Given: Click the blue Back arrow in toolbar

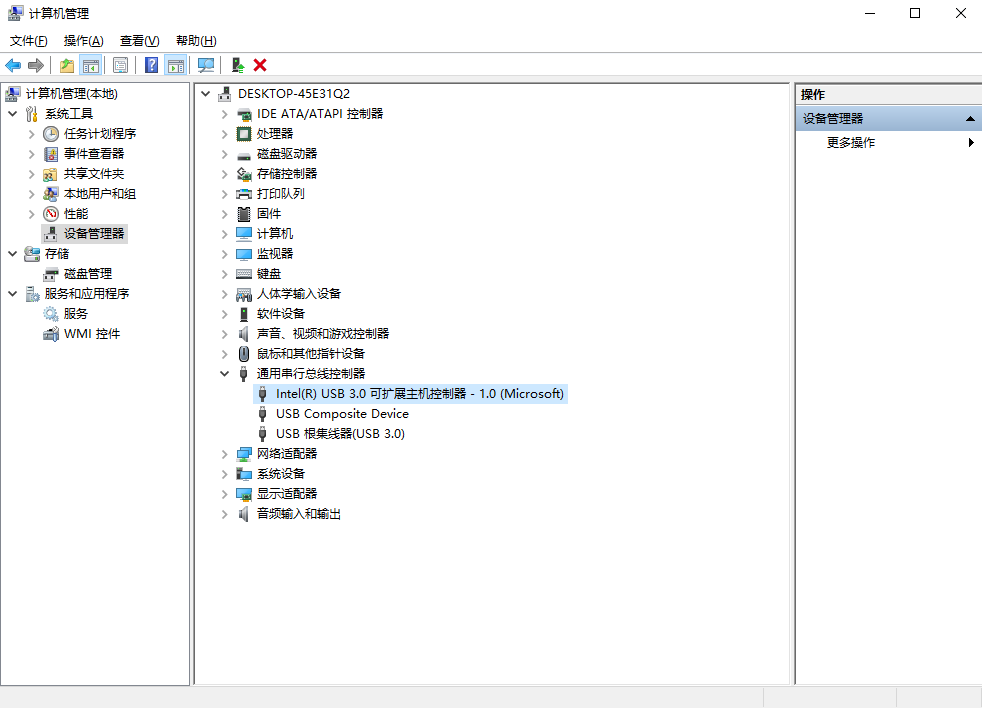Looking at the screenshot, I should point(13,65).
